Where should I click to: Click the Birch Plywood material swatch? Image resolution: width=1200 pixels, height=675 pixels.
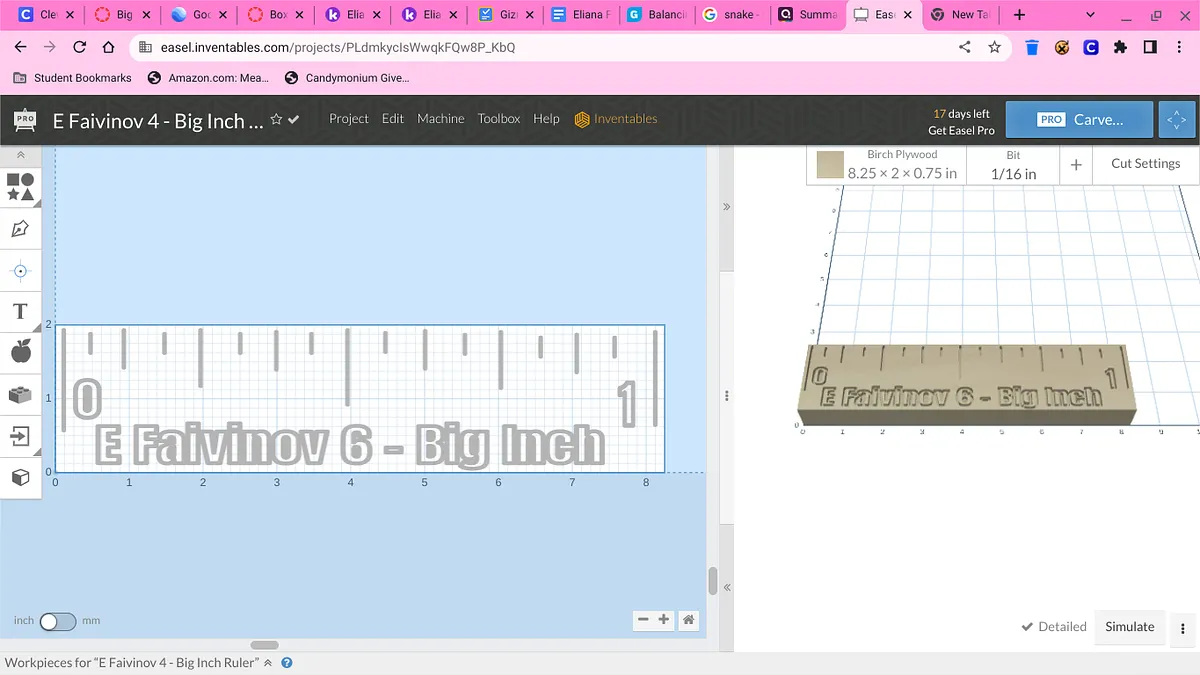pyautogui.click(x=830, y=165)
